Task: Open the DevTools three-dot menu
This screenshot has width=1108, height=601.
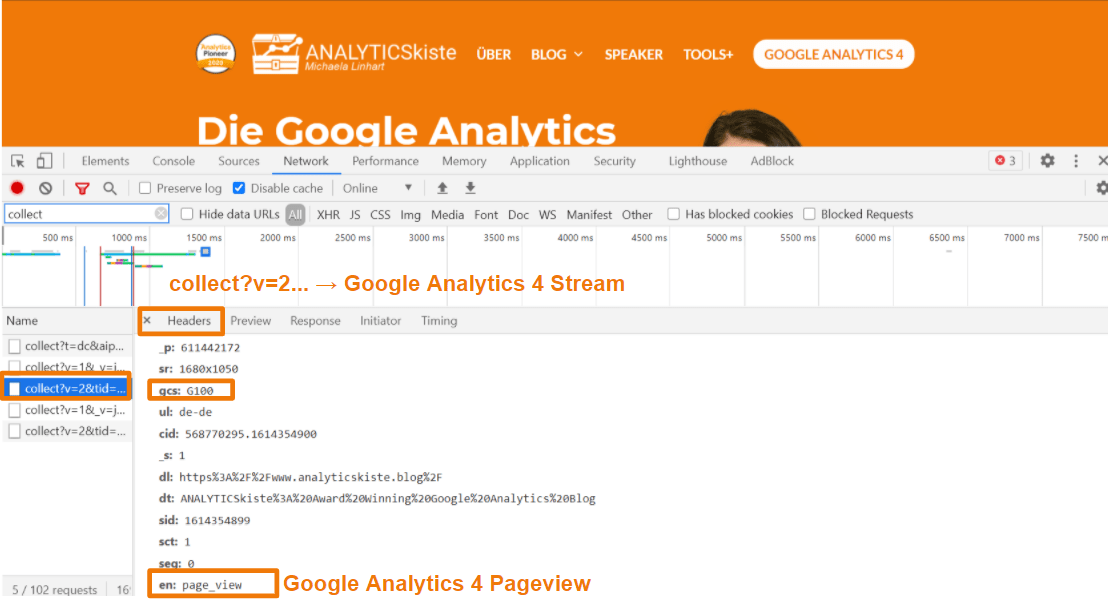Action: click(1075, 161)
